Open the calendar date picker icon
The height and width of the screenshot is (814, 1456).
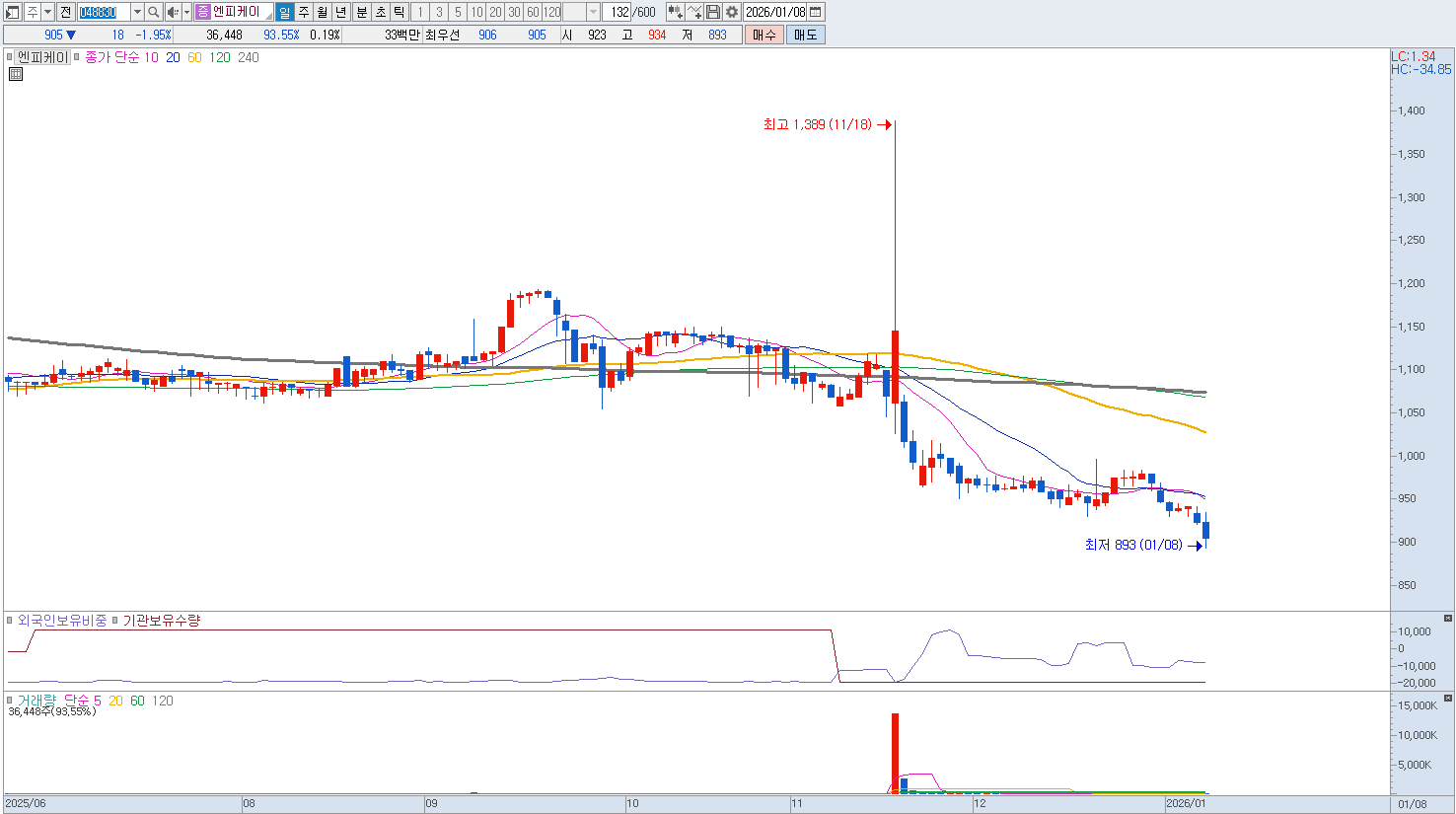tap(816, 12)
